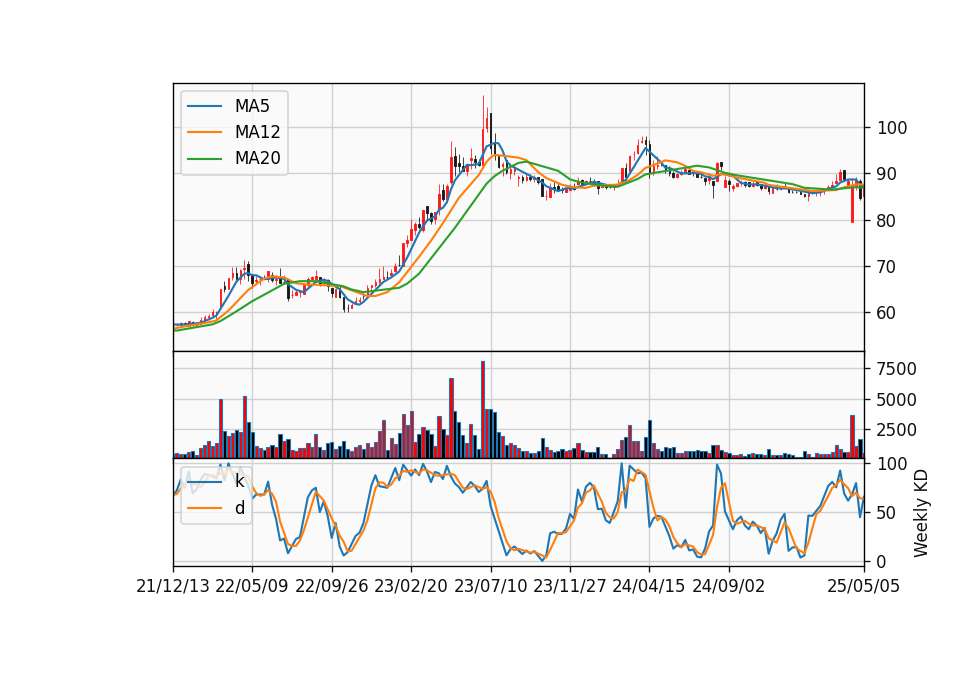The height and width of the screenshot is (690, 960).
Task: Click the volume axis value 2500
Action: point(897,430)
